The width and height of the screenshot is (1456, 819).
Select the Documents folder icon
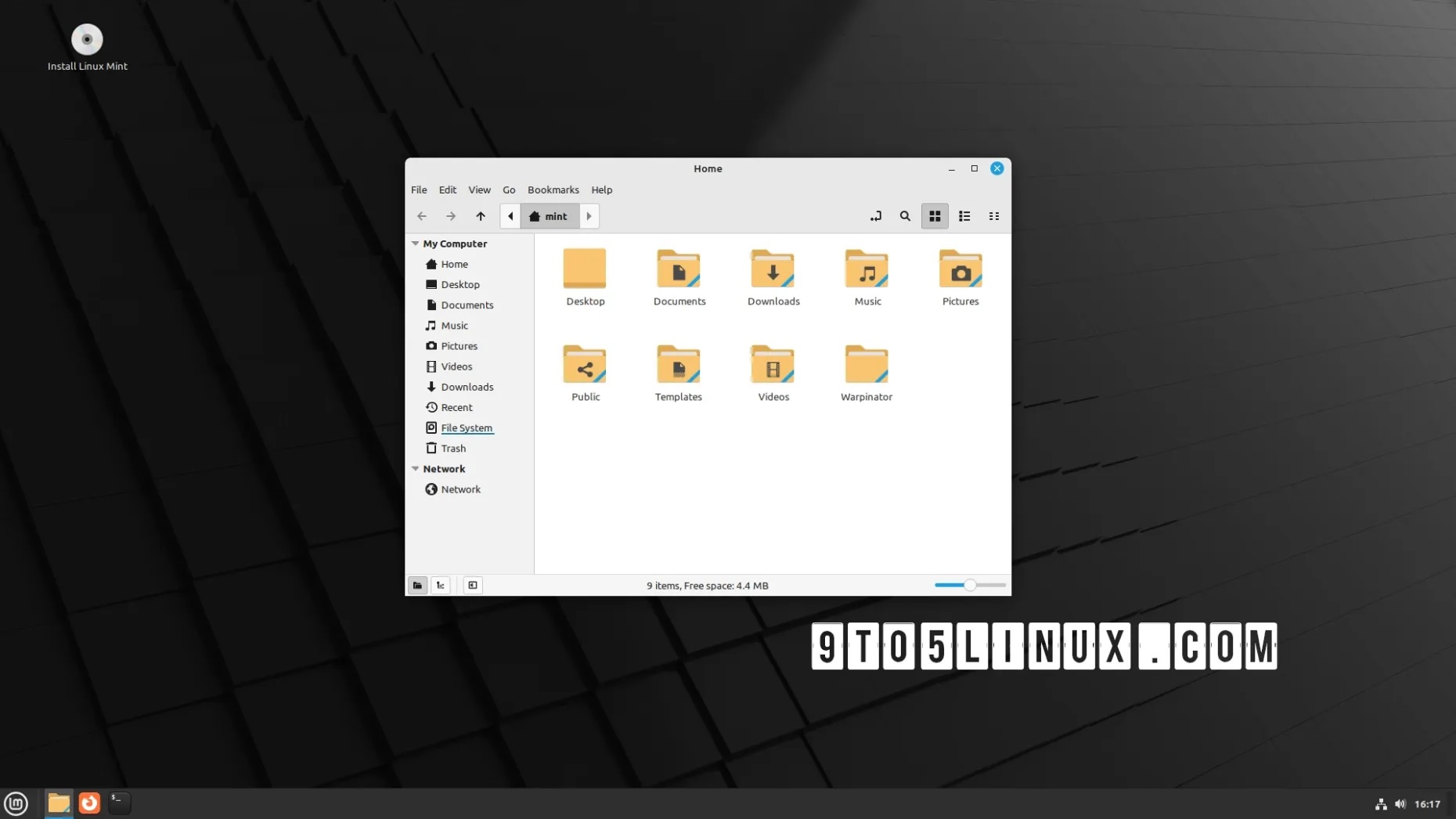point(679,269)
